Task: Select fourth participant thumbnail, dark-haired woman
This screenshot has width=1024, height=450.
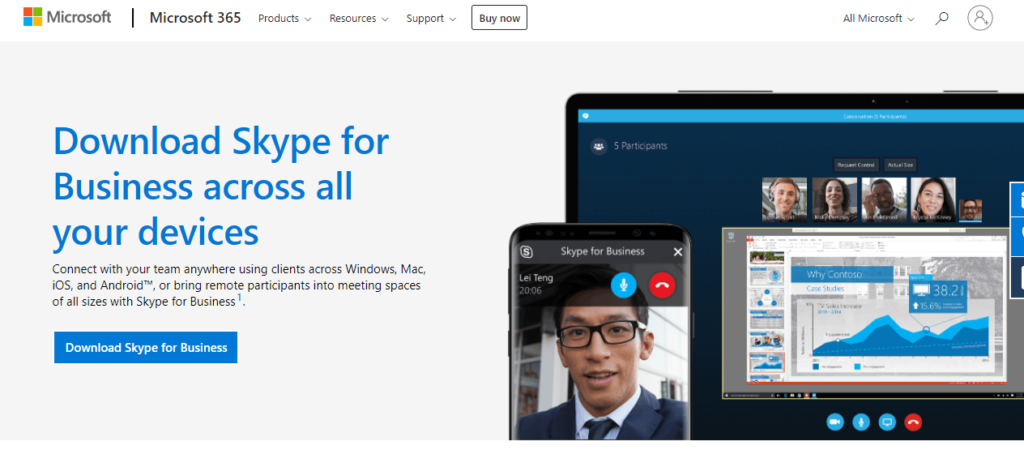Action: pyautogui.click(x=933, y=199)
